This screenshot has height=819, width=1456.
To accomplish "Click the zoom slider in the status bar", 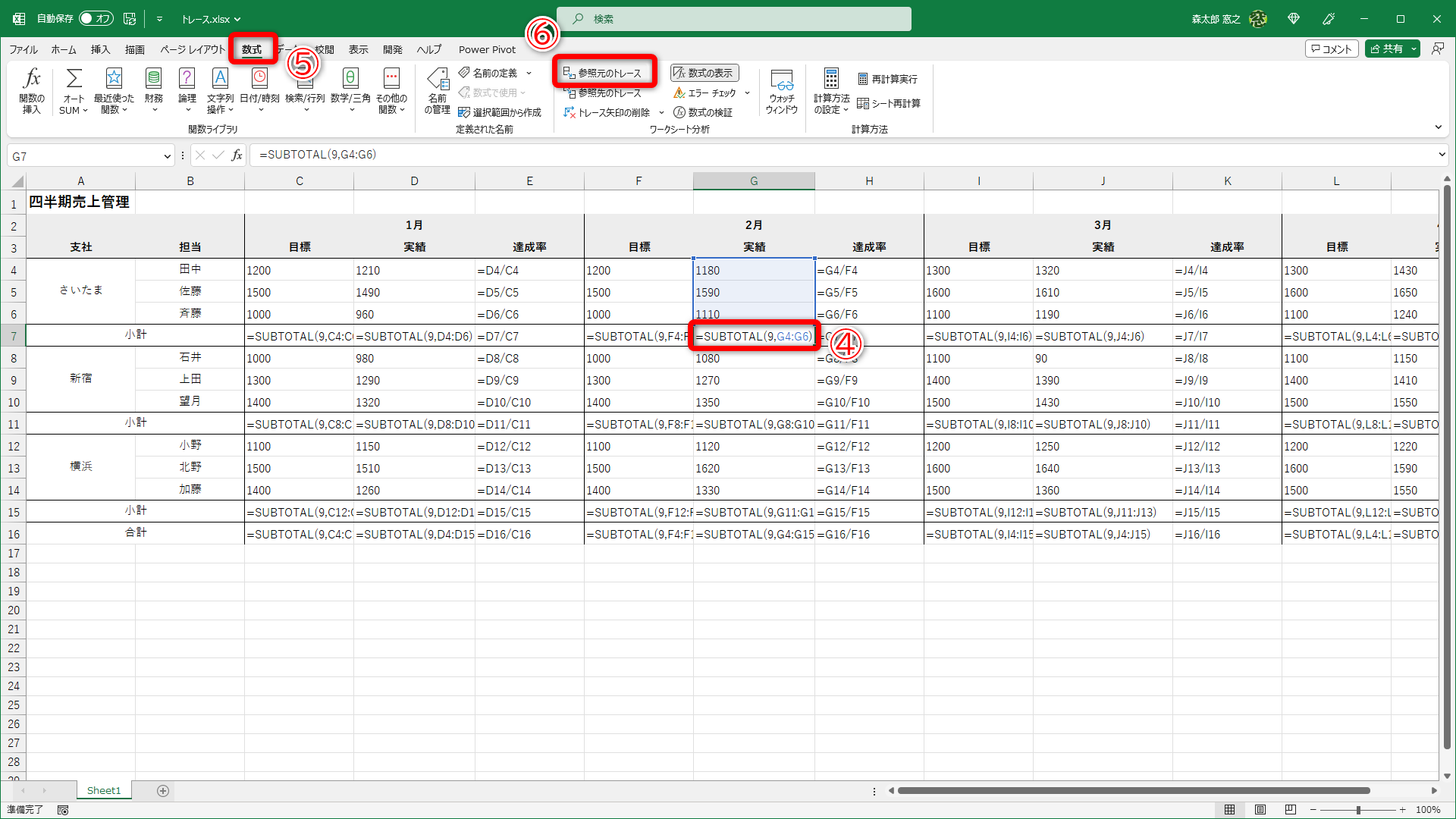I will point(1357,810).
